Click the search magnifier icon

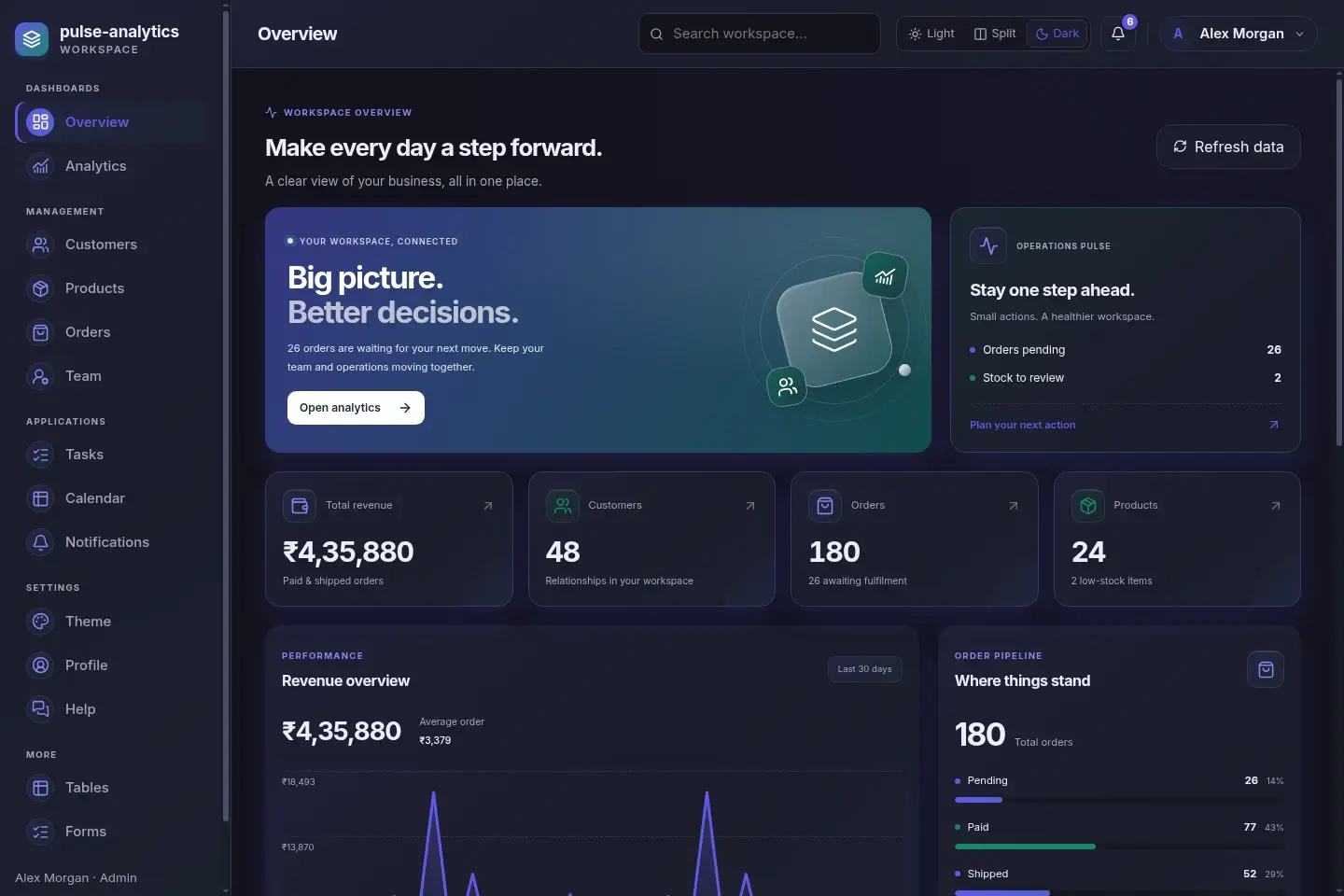click(657, 34)
